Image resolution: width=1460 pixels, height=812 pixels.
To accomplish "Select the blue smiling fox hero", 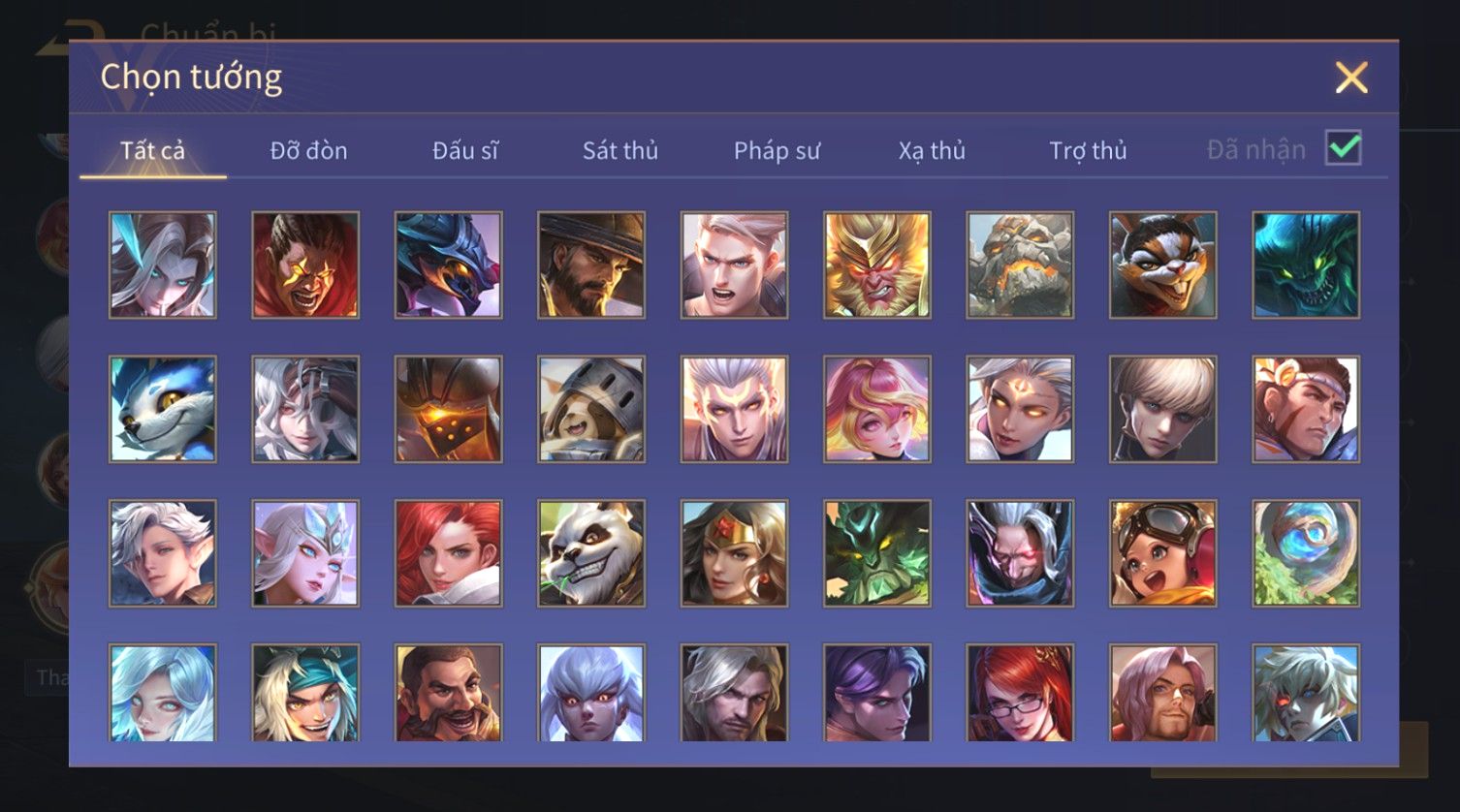I will point(163,409).
